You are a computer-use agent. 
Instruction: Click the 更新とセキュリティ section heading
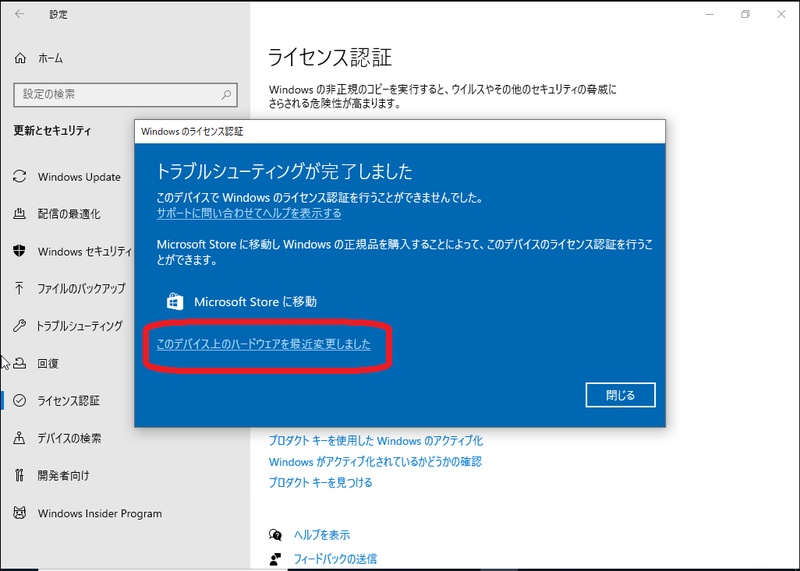(52, 131)
